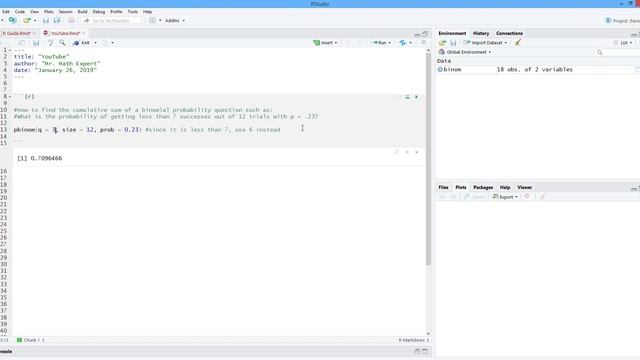Click the editor vertical scrollbar
This screenshot has height=360, width=640.
(x=428, y=159)
